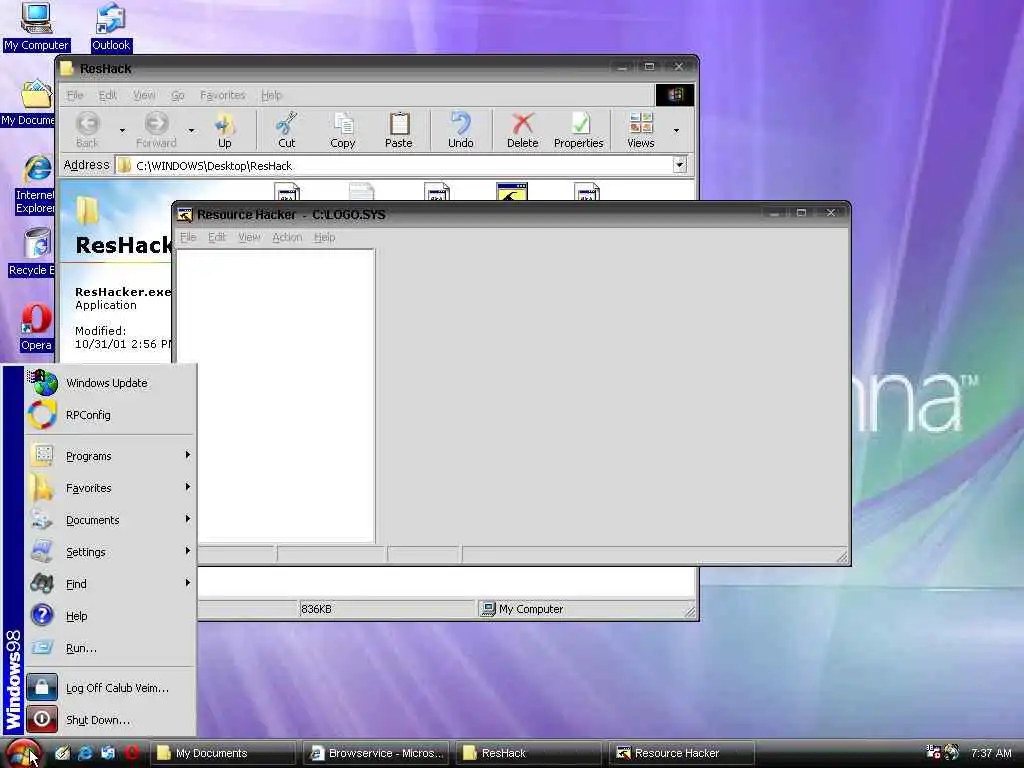Switch to My Documents taskbar button
Image resolution: width=1024 pixels, height=768 pixels.
click(x=223, y=753)
